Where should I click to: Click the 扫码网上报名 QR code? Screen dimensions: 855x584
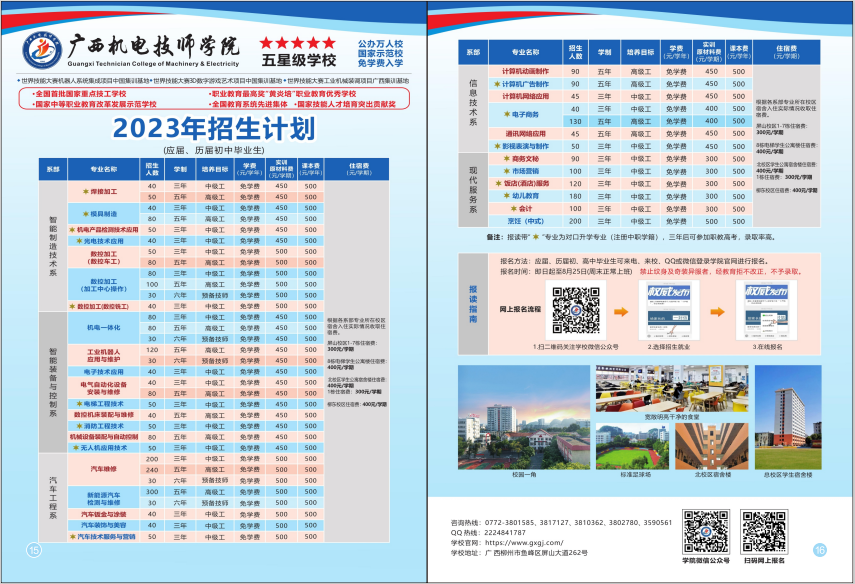[x=764, y=532]
